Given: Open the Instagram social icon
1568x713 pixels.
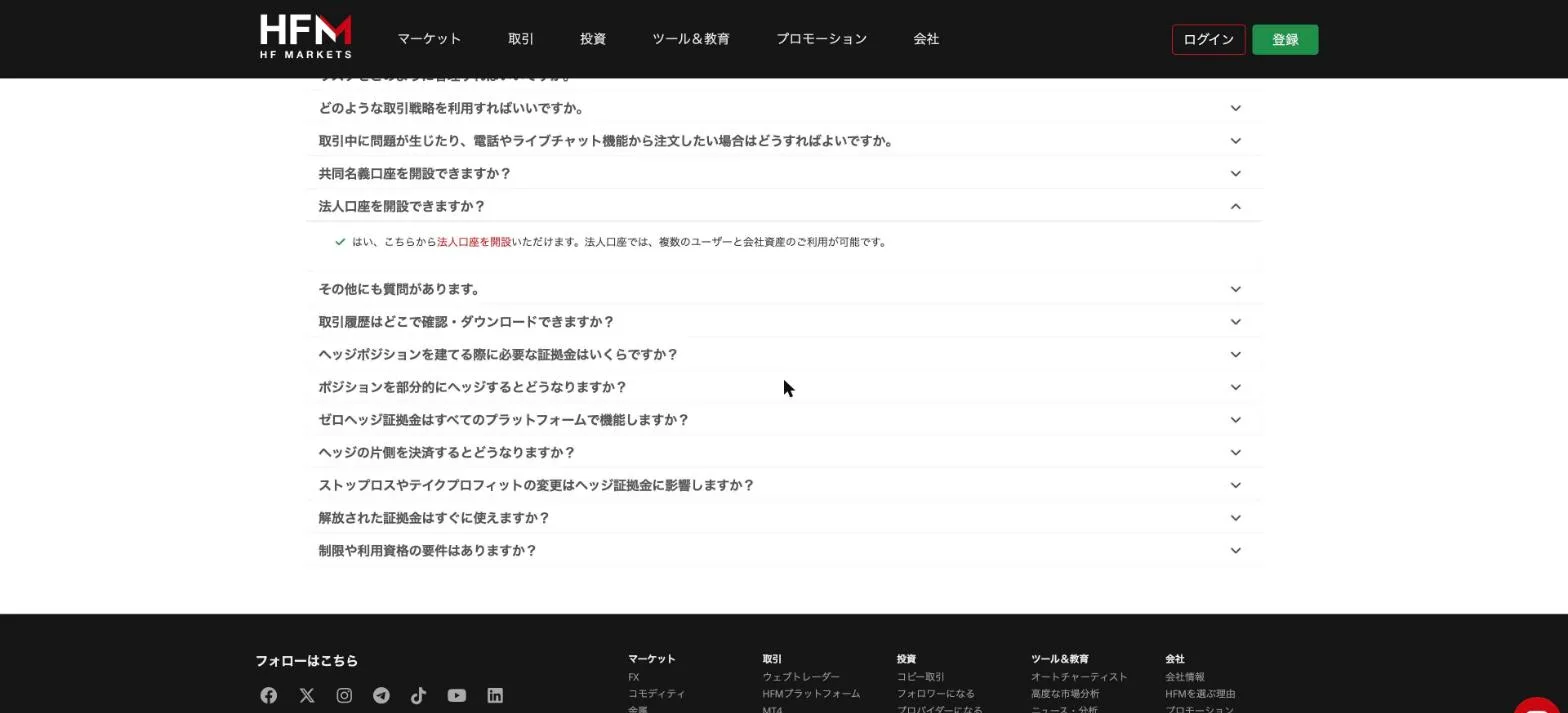Looking at the screenshot, I should pos(344,696).
